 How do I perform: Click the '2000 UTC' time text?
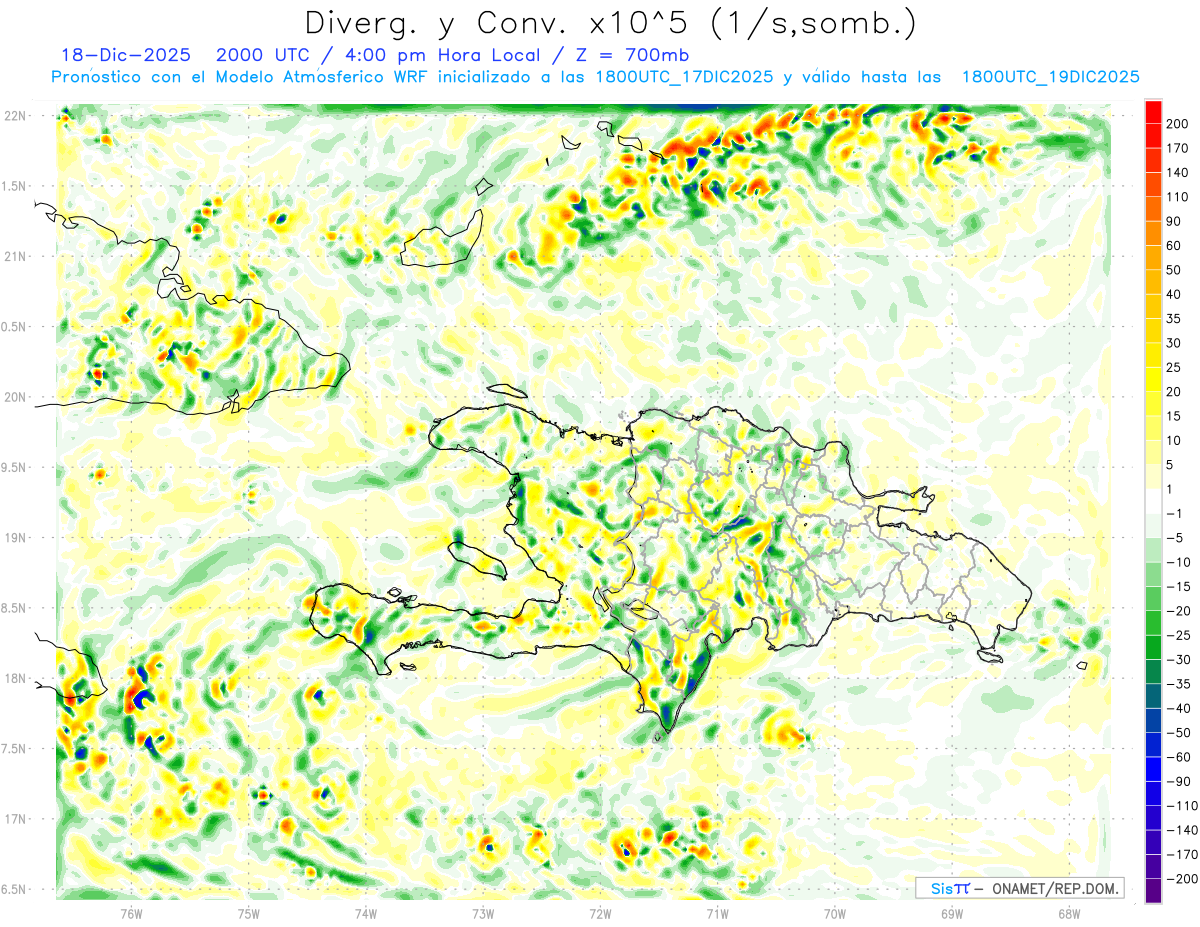tap(264, 56)
